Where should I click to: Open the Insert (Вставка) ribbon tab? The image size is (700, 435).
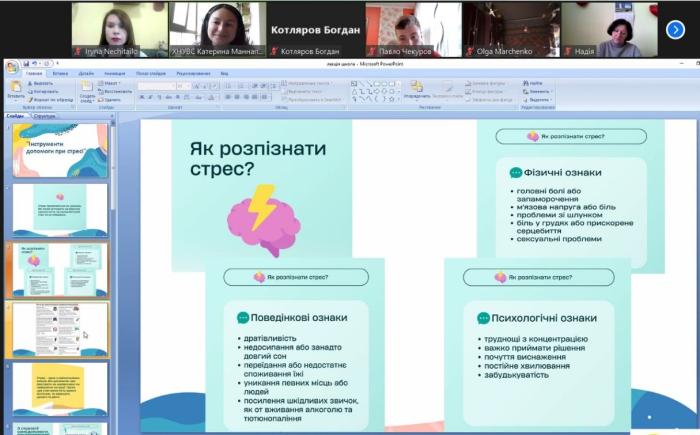tap(60, 73)
